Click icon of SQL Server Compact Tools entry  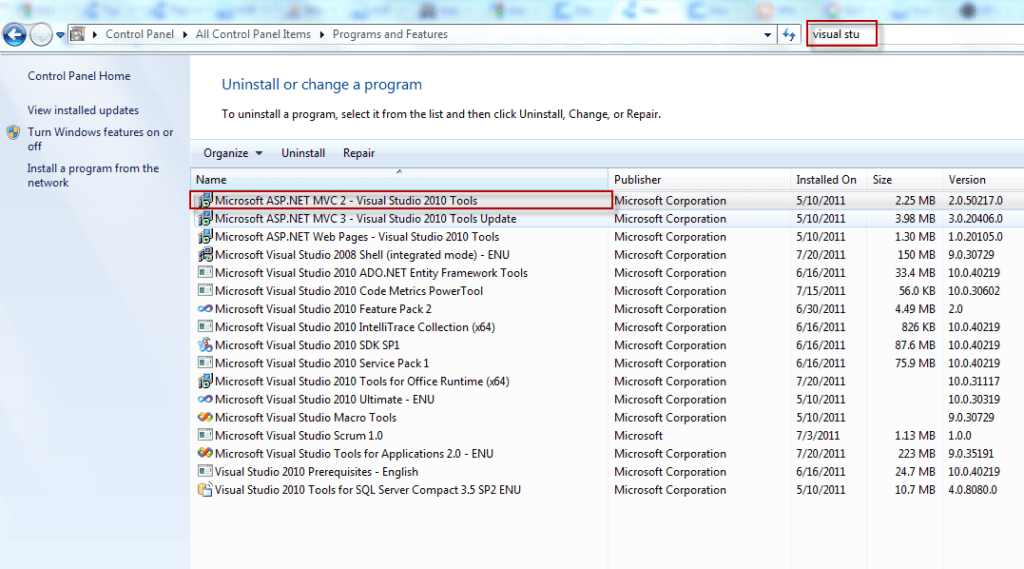coord(205,490)
